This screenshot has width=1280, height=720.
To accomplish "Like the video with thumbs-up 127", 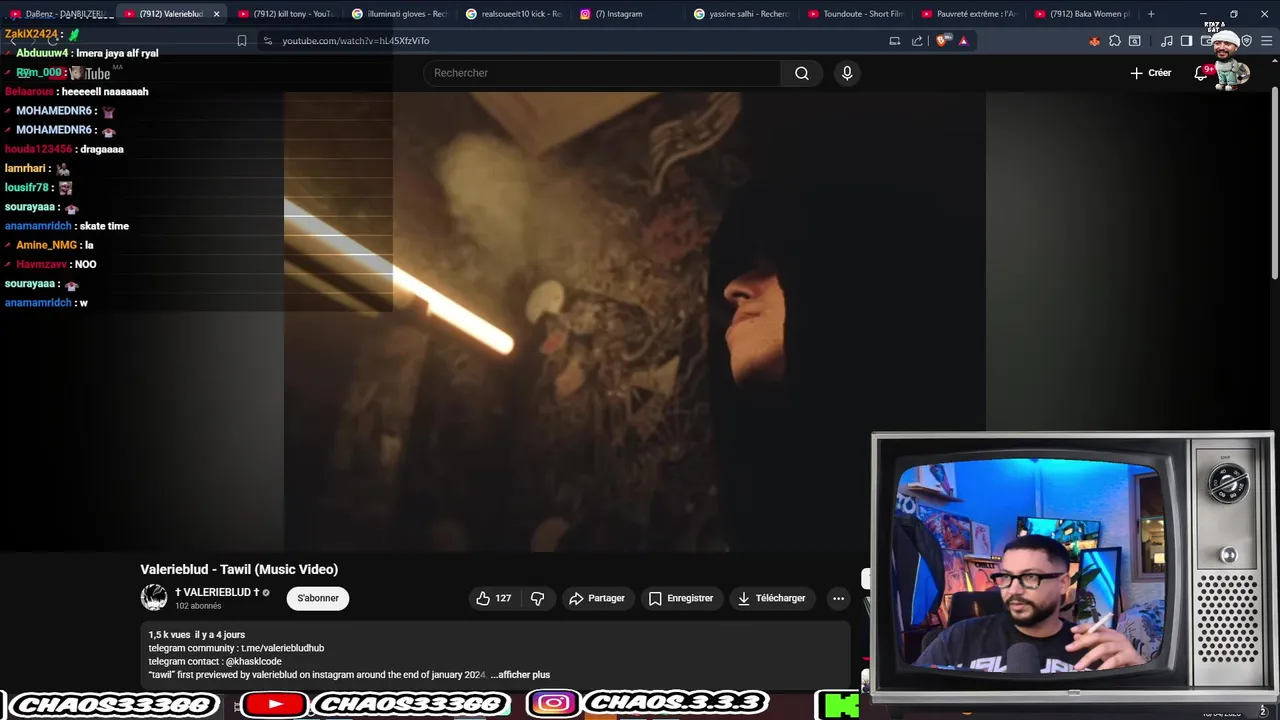I will coord(494,598).
